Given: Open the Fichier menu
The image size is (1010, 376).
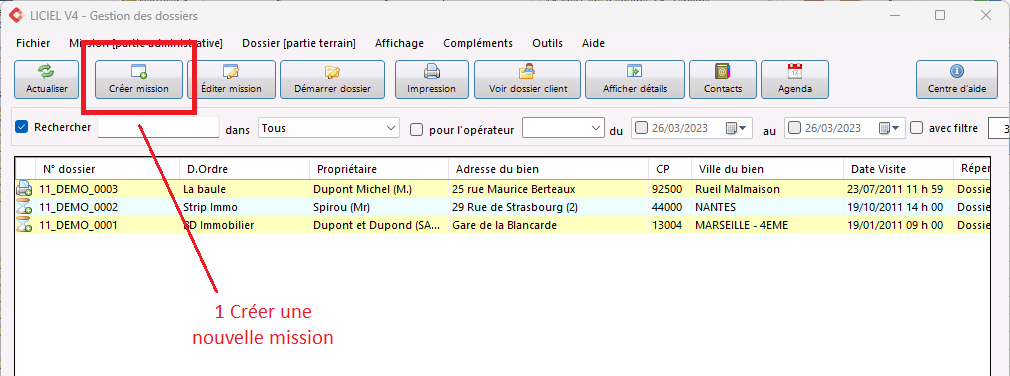Looking at the screenshot, I should 33,43.
